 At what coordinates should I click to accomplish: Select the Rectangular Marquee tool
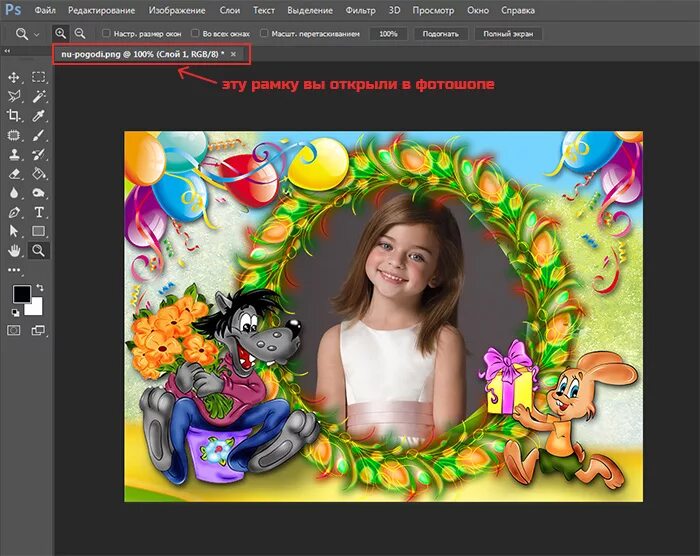tap(38, 77)
